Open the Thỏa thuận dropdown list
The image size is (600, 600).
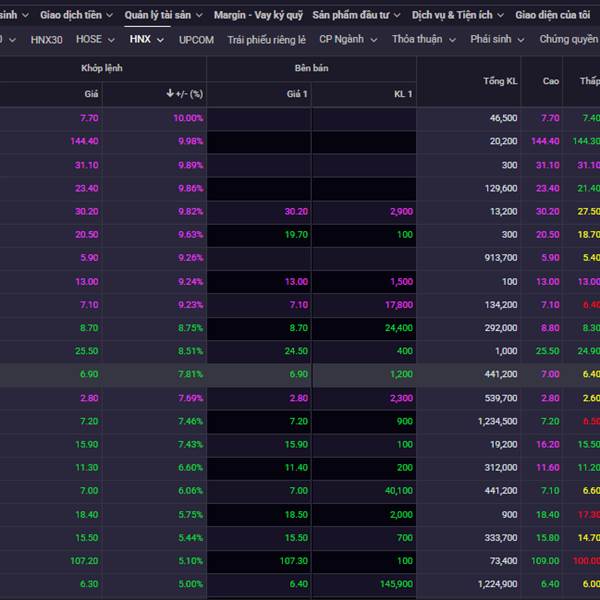[452, 40]
